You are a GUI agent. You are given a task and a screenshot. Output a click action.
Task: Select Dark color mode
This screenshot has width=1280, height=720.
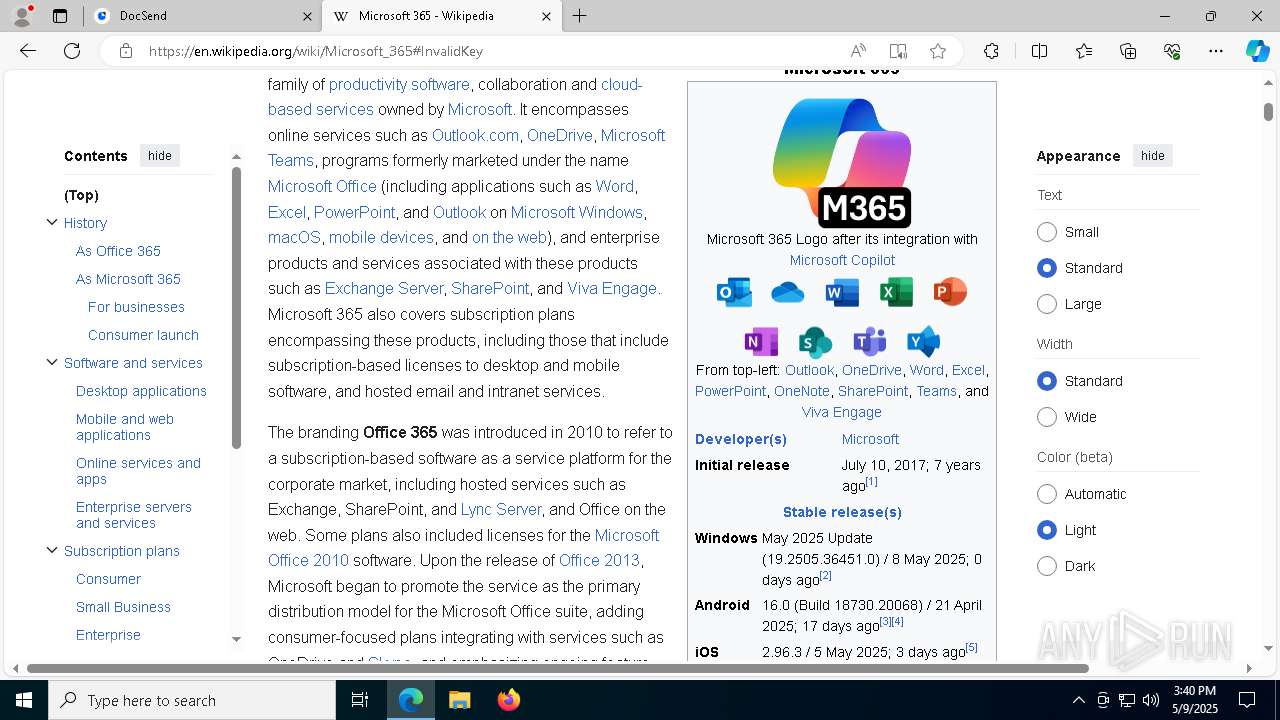[1047, 566]
